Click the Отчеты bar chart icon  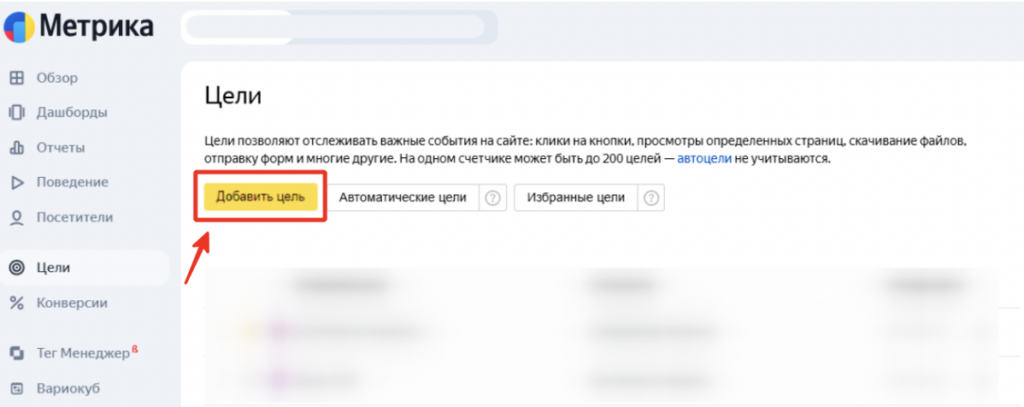(x=17, y=148)
